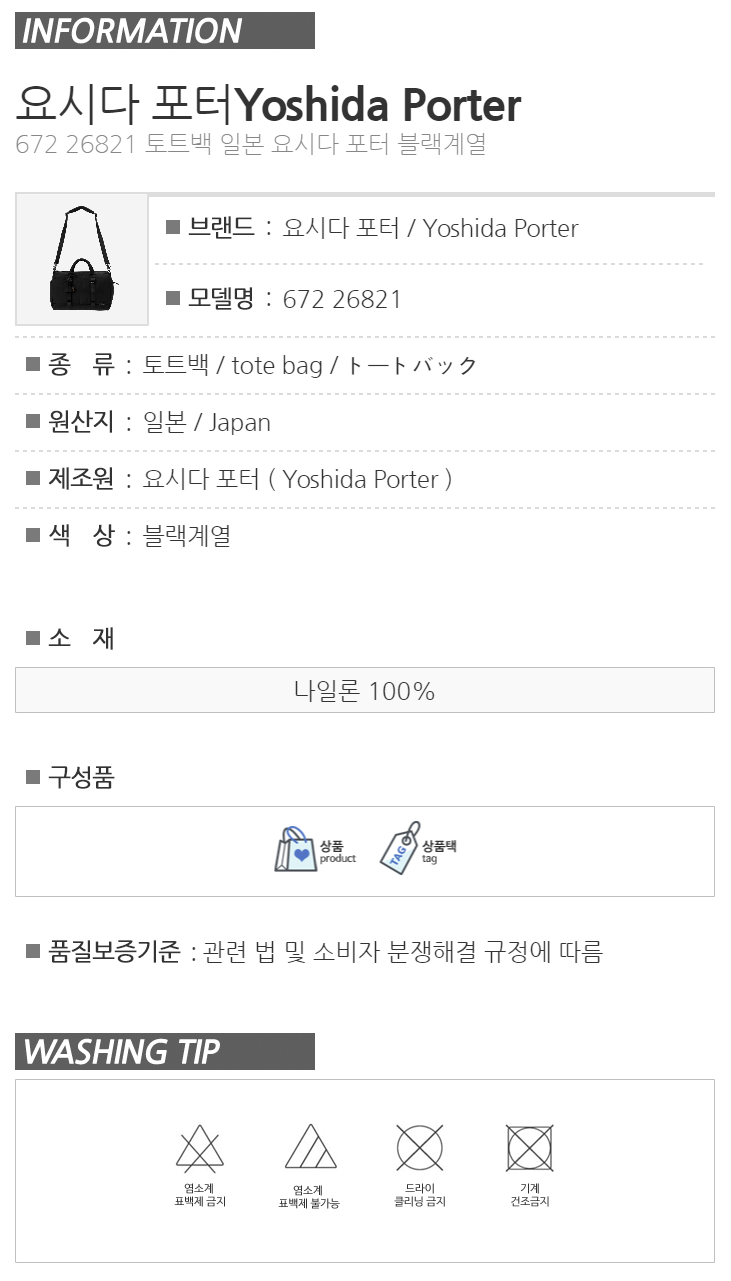Click the 구성품 section heading
The image size is (731, 1281).
point(81,777)
